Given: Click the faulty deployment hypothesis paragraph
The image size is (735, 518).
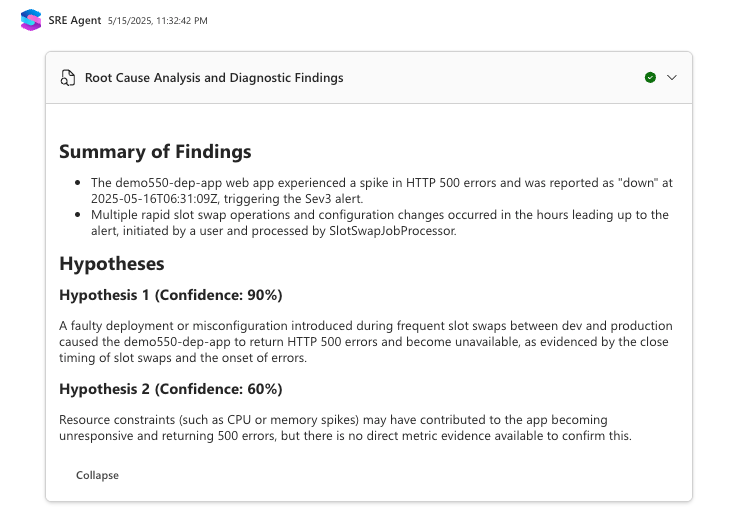Looking at the screenshot, I should [x=366, y=342].
